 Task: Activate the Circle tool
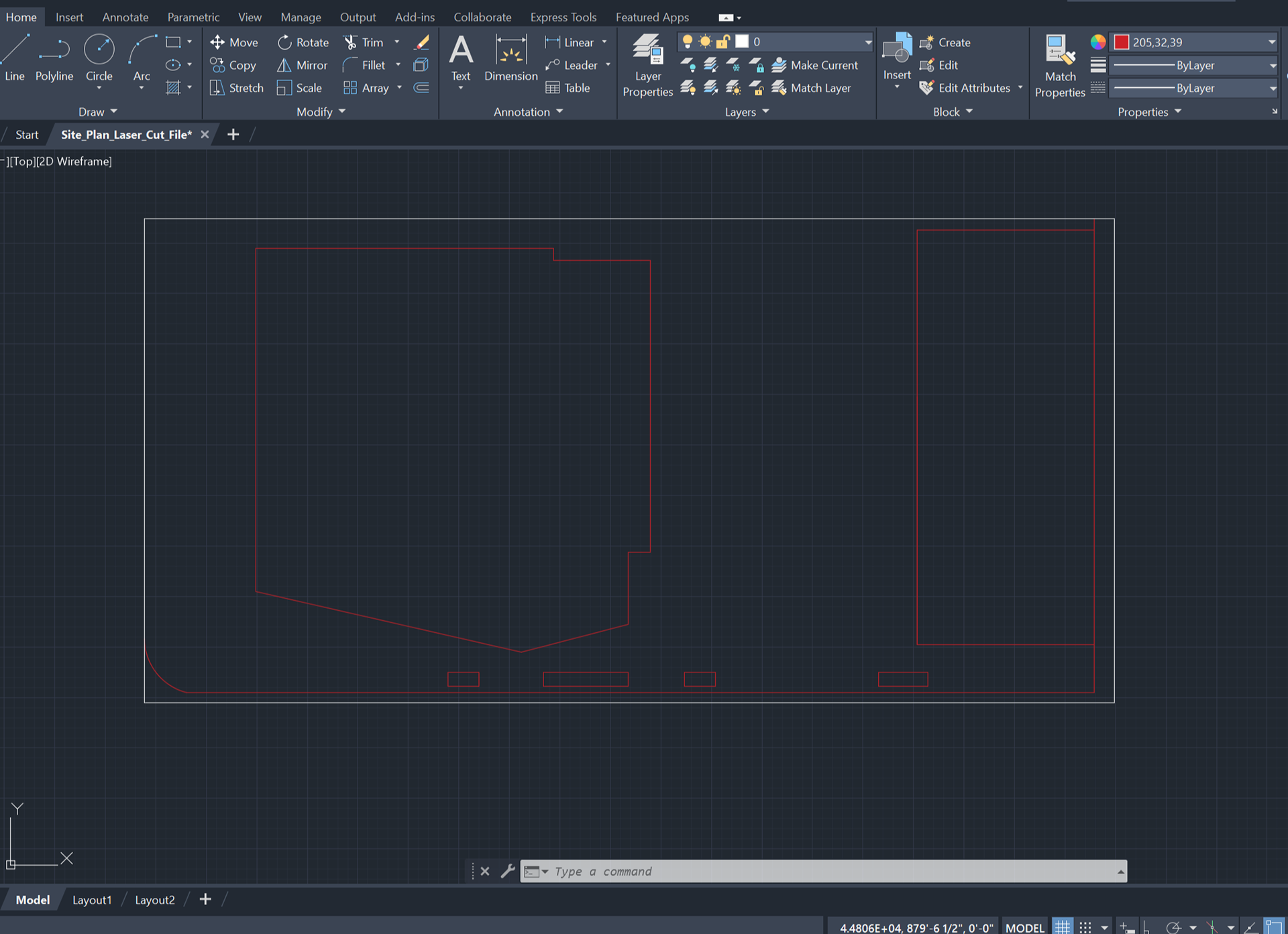pos(99,58)
